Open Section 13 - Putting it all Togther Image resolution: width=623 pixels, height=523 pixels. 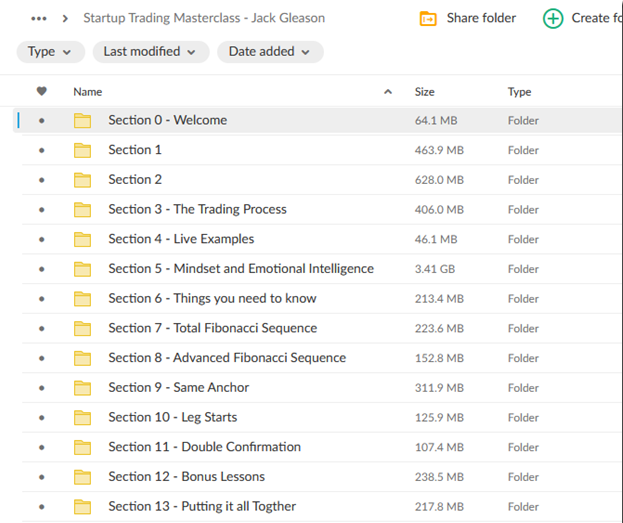point(202,506)
